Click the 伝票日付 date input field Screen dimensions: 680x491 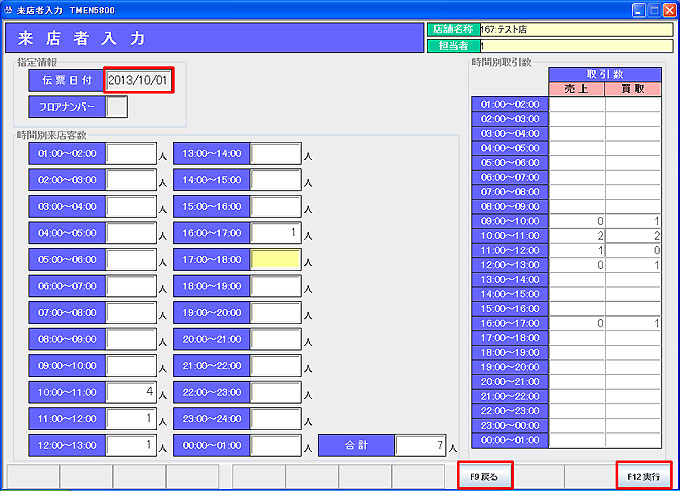(x=139, y=79)
